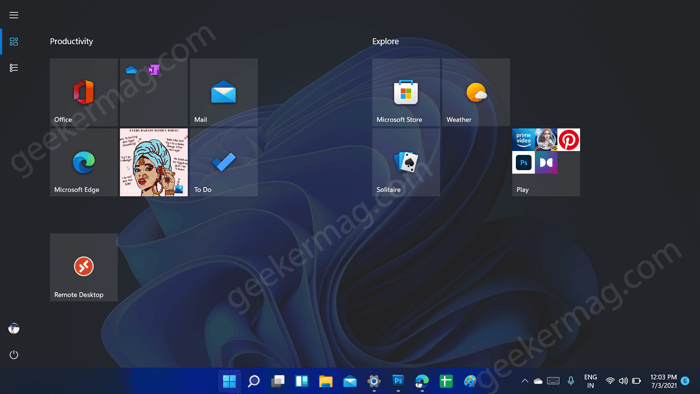Image resolution: width=700 pixels, height=394 pixels.
Task: Open Mail app on taskbar
Action: pos(350,381)
